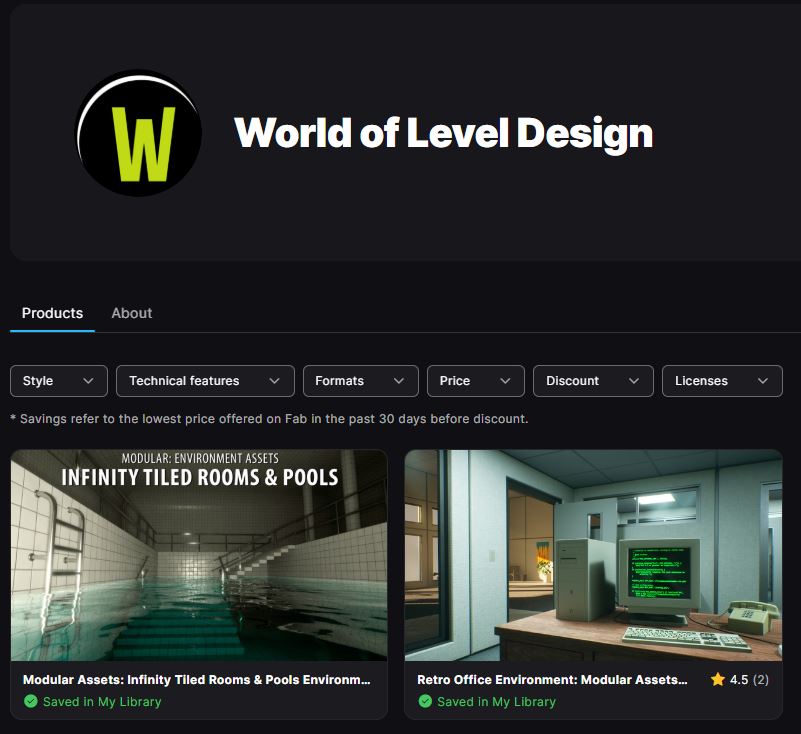Click Retro Office Environment: Modular Assets title

pyautogui.click(x=552, y=680)
